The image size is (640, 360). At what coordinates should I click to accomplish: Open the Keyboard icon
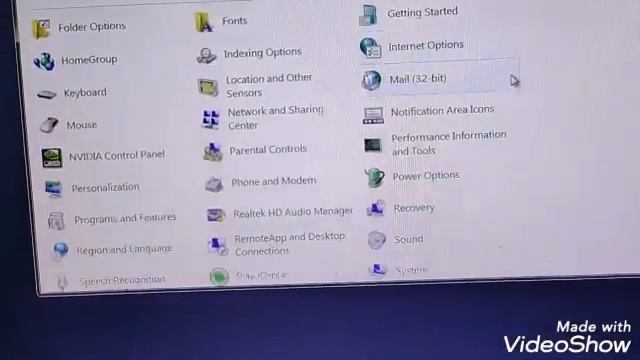pos(47,95)
